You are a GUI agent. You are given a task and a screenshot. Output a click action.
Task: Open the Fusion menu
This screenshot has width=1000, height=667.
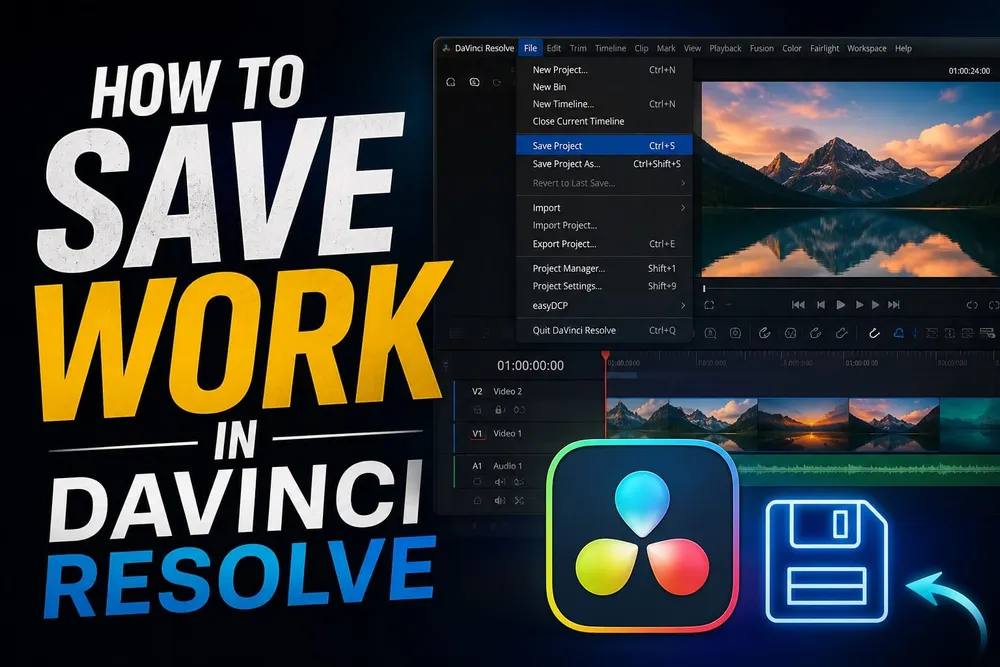pyautogui.click(x=761, y=48)
